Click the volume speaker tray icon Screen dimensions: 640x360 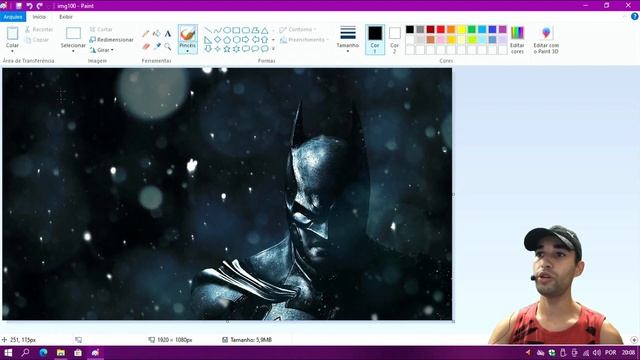tap(597, 353)
